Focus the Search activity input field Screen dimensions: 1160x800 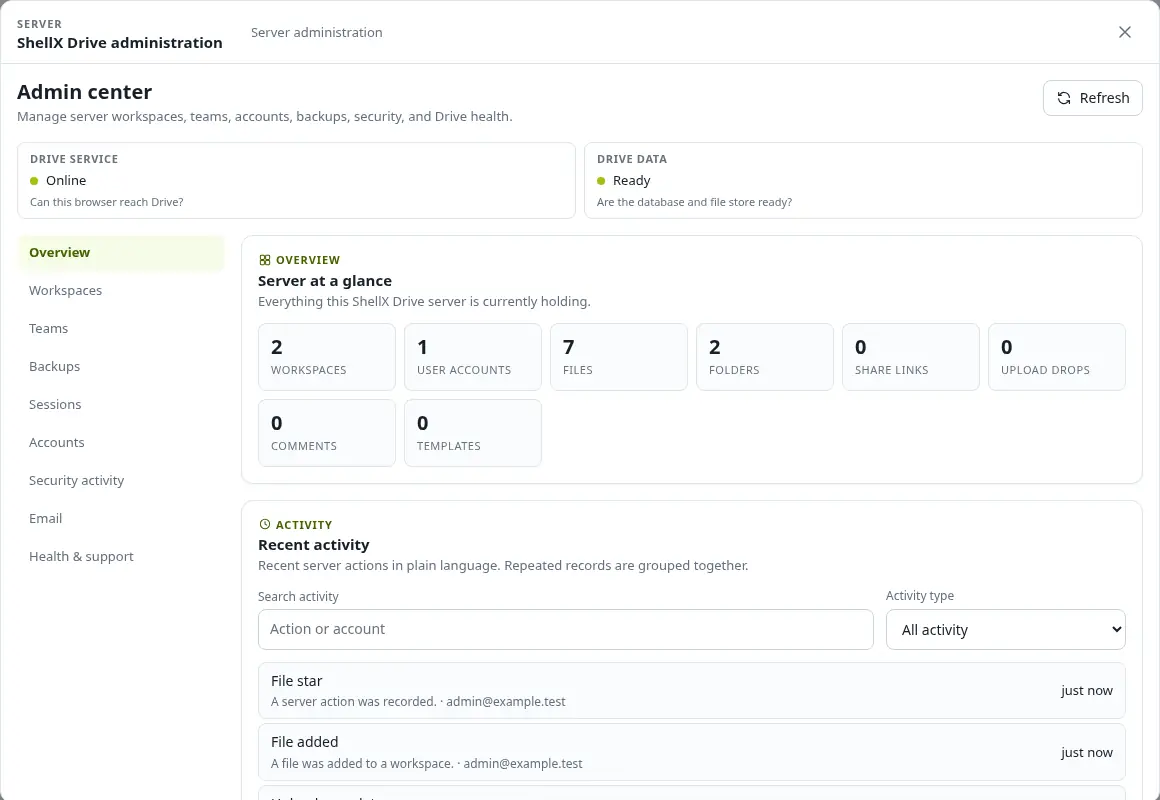[565, 630]
